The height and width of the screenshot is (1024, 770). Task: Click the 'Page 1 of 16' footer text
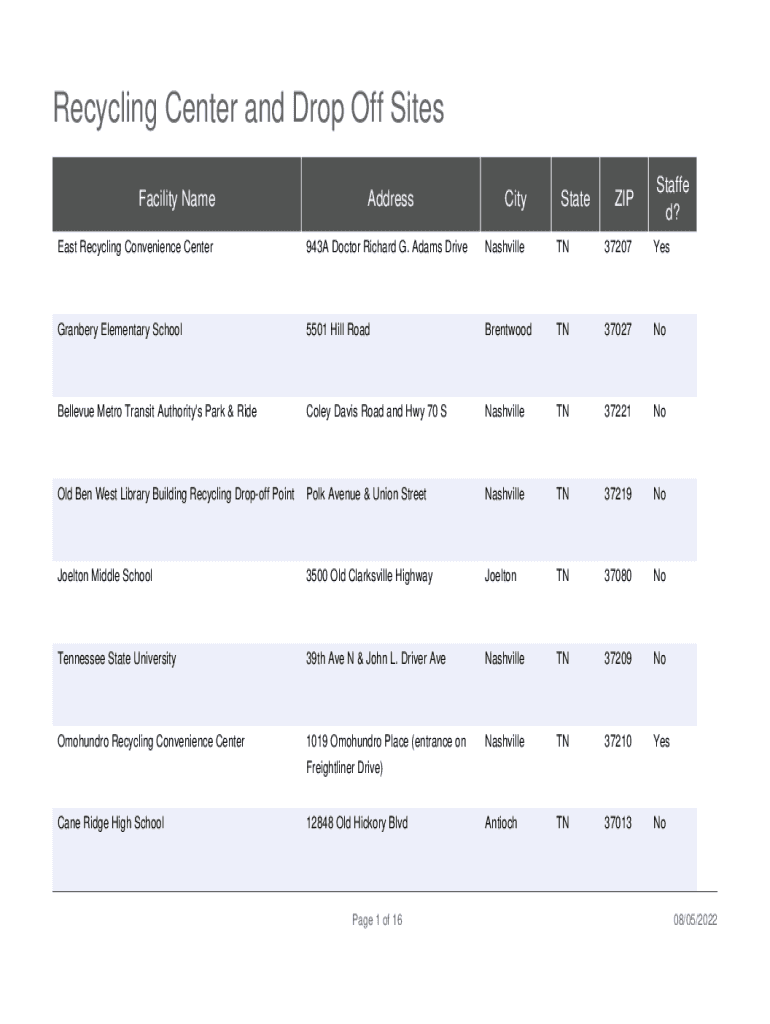point(377,920)
